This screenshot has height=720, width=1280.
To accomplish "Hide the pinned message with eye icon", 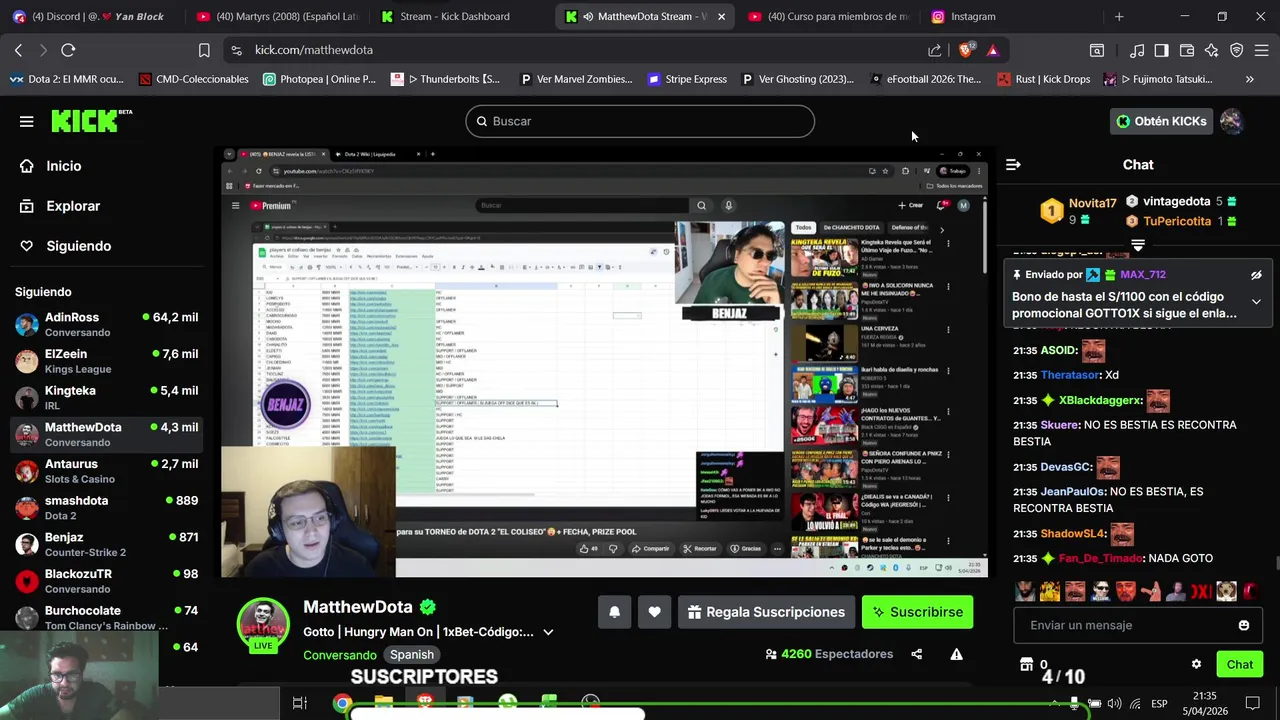I will click(x=1256, y=275).
